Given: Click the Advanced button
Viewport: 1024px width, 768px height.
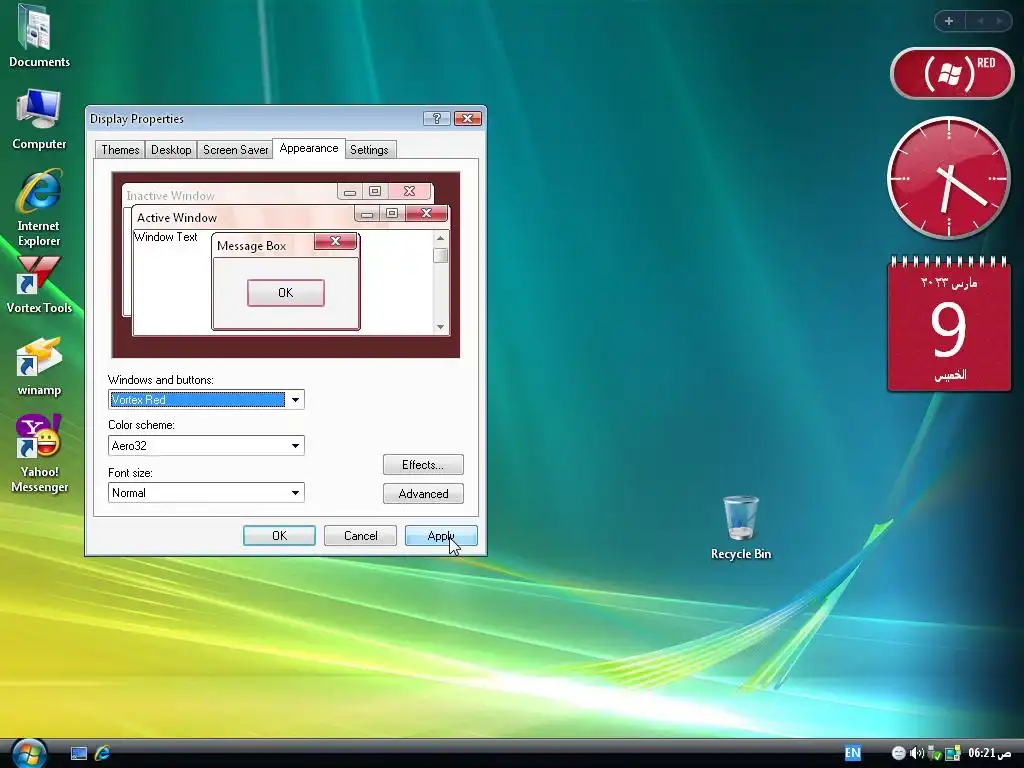Looking at the screenshot, I should click(x=423, y=494).
